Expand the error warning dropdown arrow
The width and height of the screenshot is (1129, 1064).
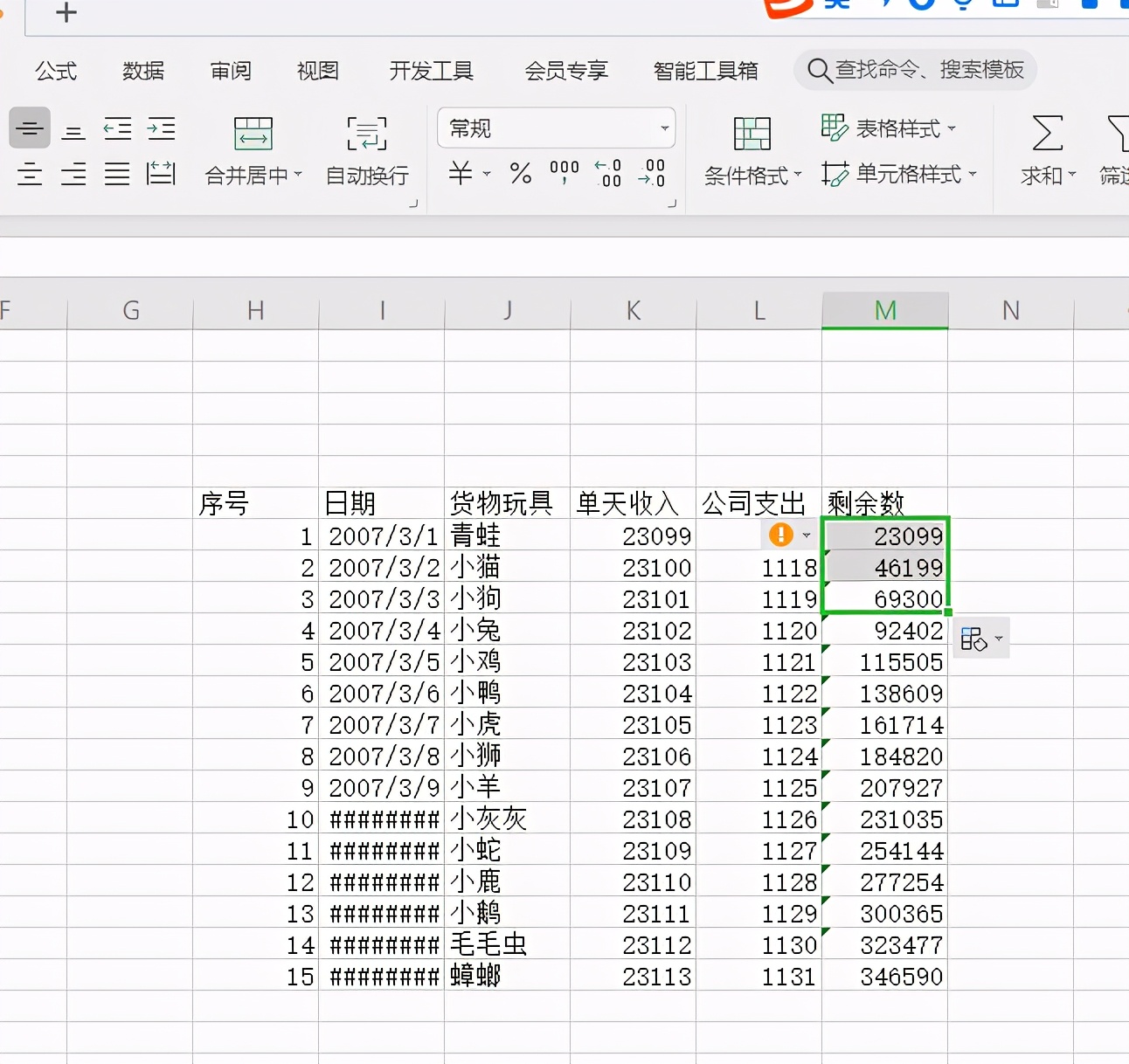tap(806, 535)
